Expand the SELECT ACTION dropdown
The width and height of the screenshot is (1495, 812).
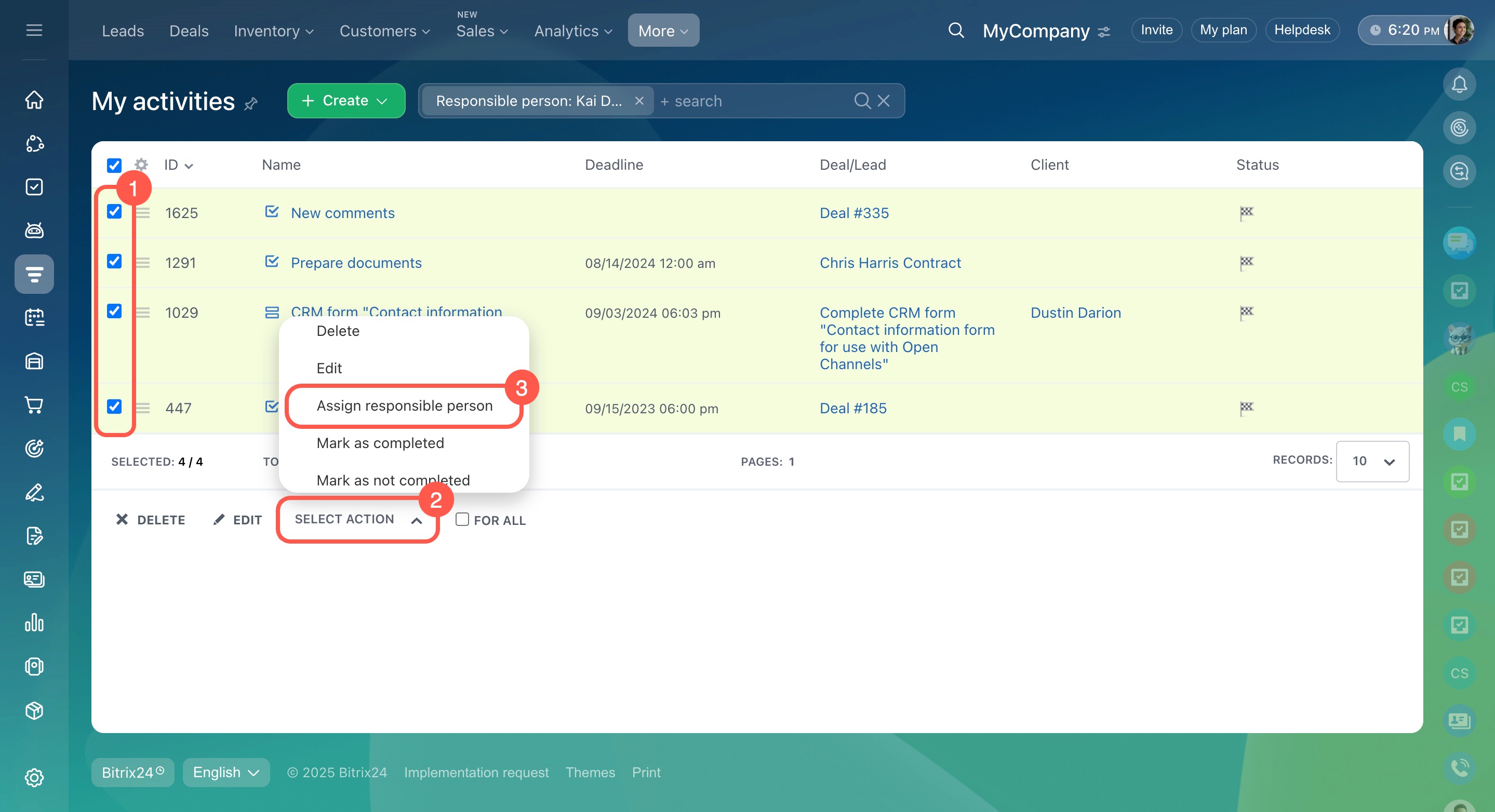point(357,519)
